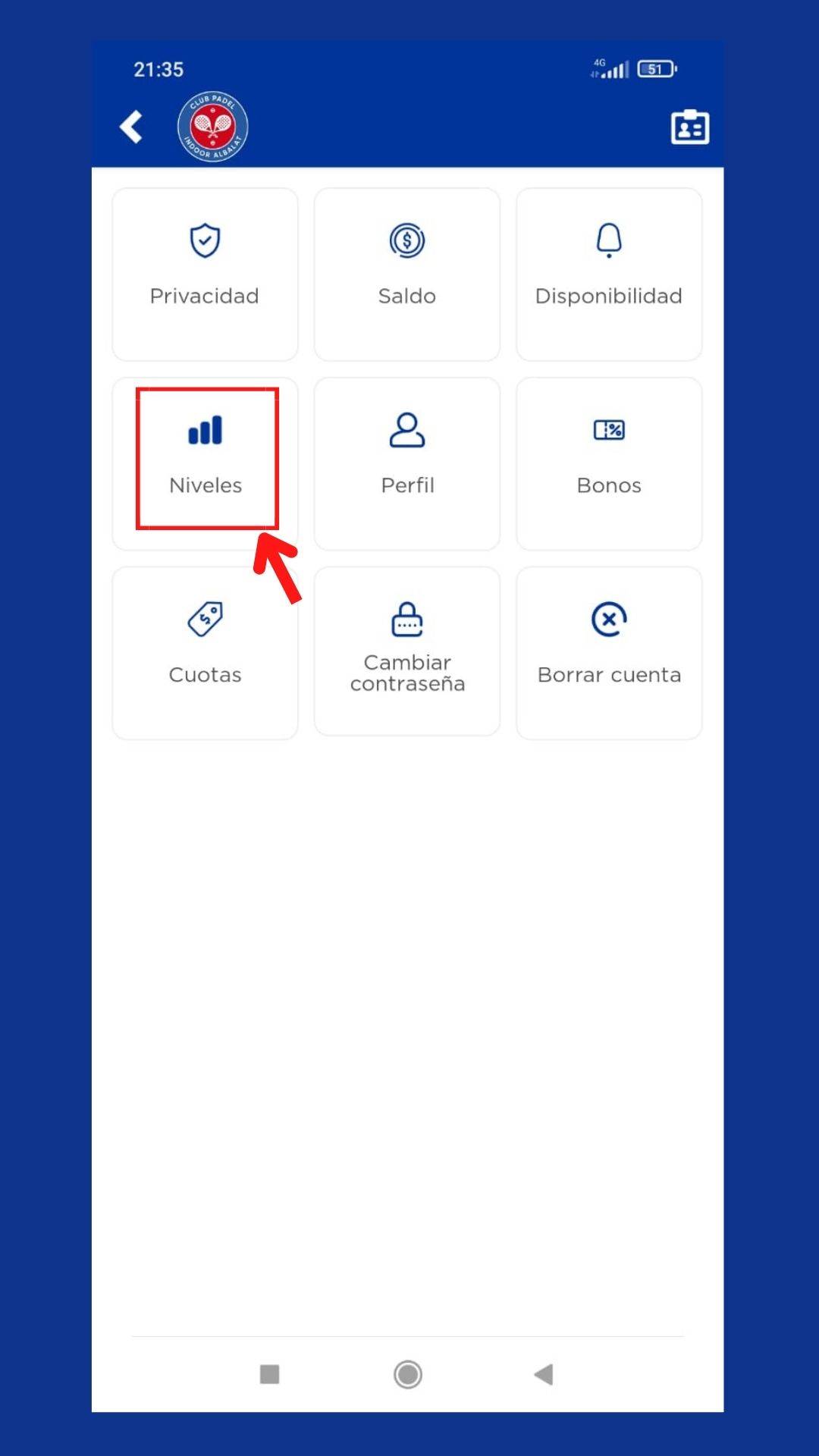Viewport: 819px width, 1456px height.
Task: Open the Privacidad label
Action: coord(205,296)
